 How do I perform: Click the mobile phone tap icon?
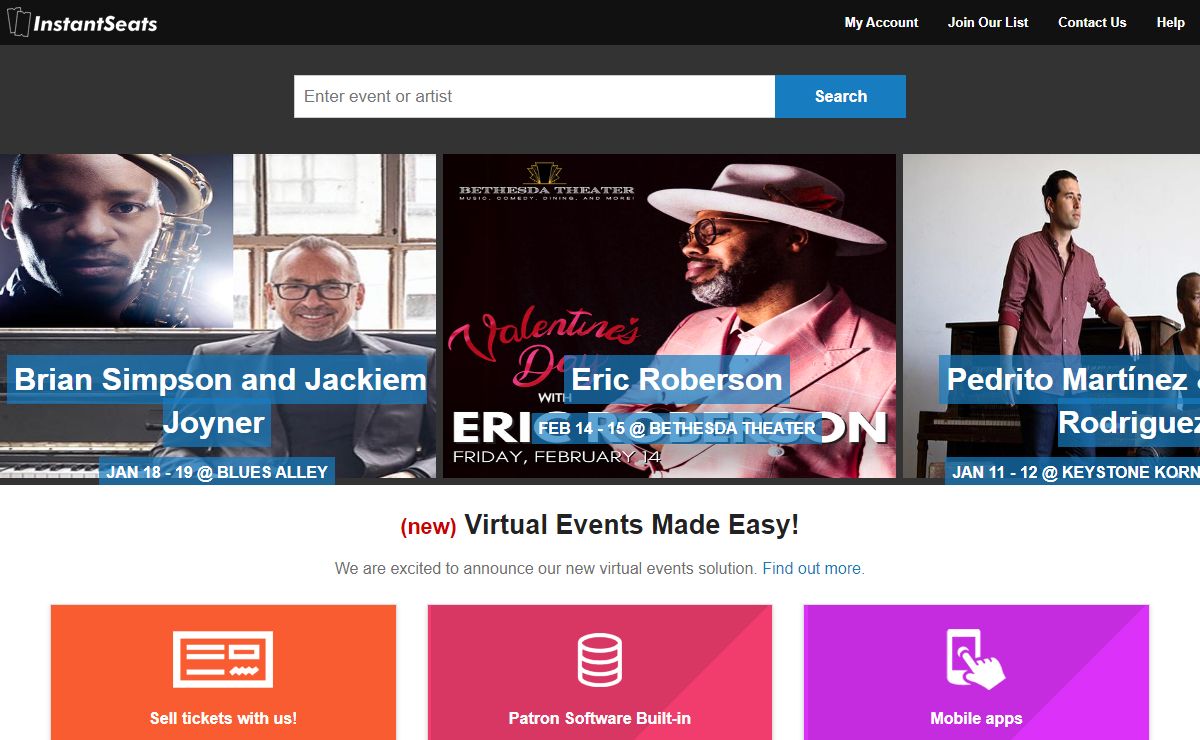976,658
